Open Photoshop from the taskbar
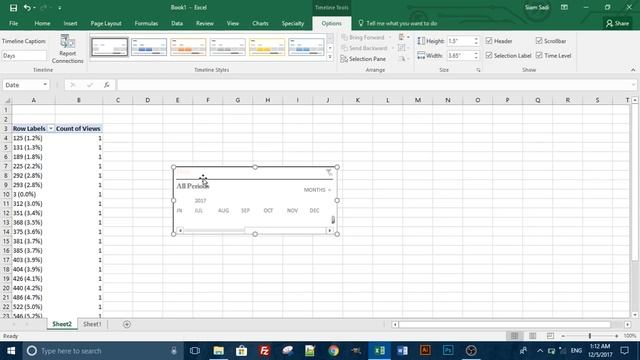The width and height of the screenshot is (640, 360). pyautogui.click(x=448, y=351)
